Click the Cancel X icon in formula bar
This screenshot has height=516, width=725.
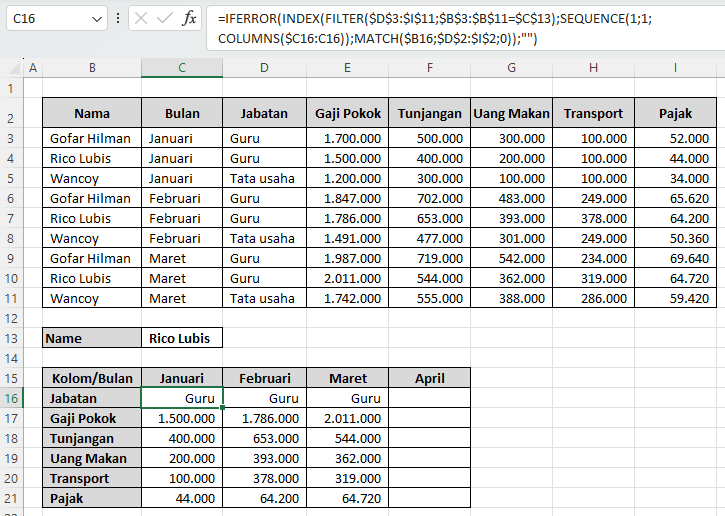click(141, 19)
